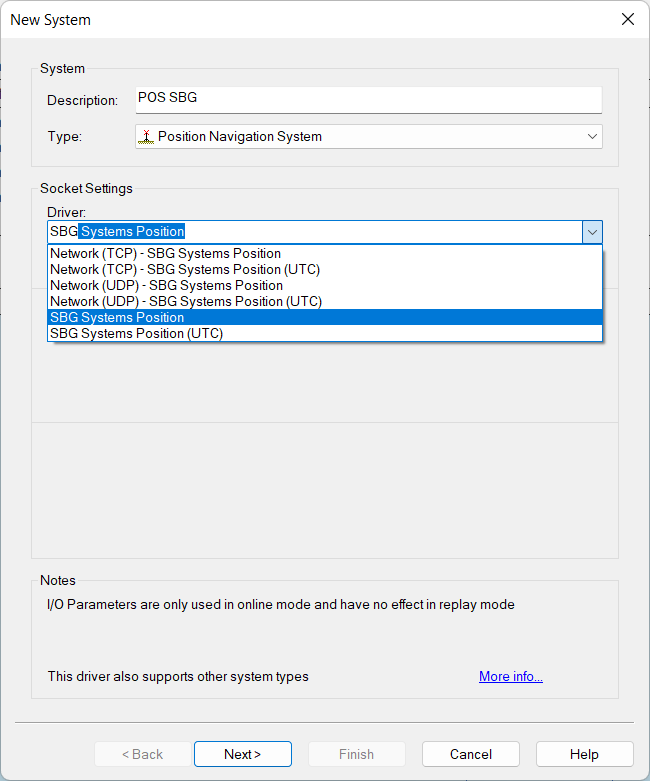Click the < Back button

tap(142, 754)
